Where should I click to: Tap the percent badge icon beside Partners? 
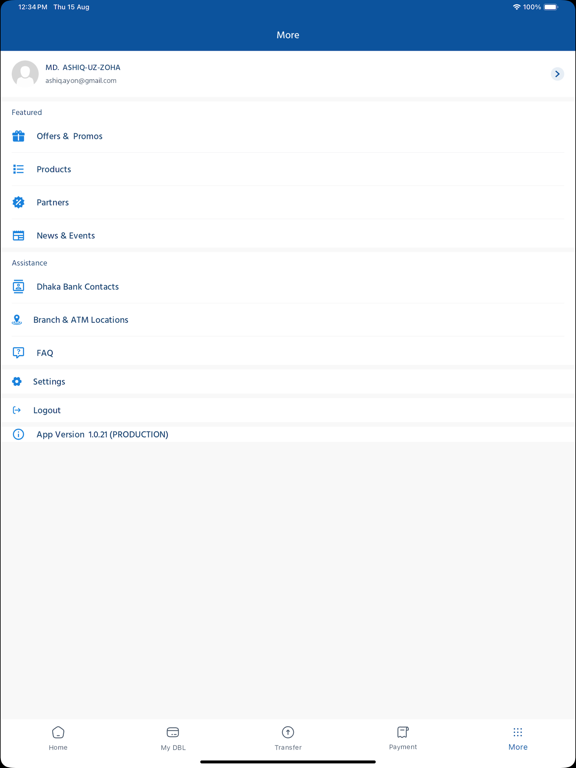pyautogui.click(x=19, y=202)
